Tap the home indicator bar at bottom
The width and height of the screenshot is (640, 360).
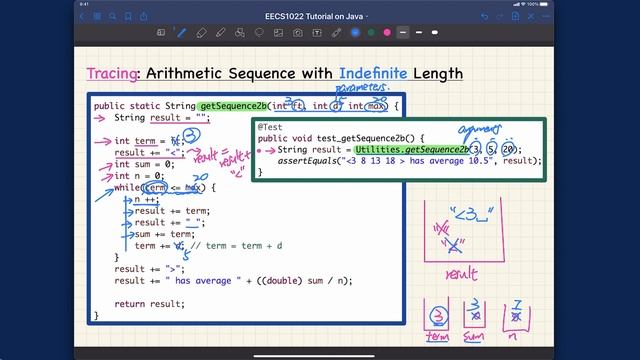314,356
